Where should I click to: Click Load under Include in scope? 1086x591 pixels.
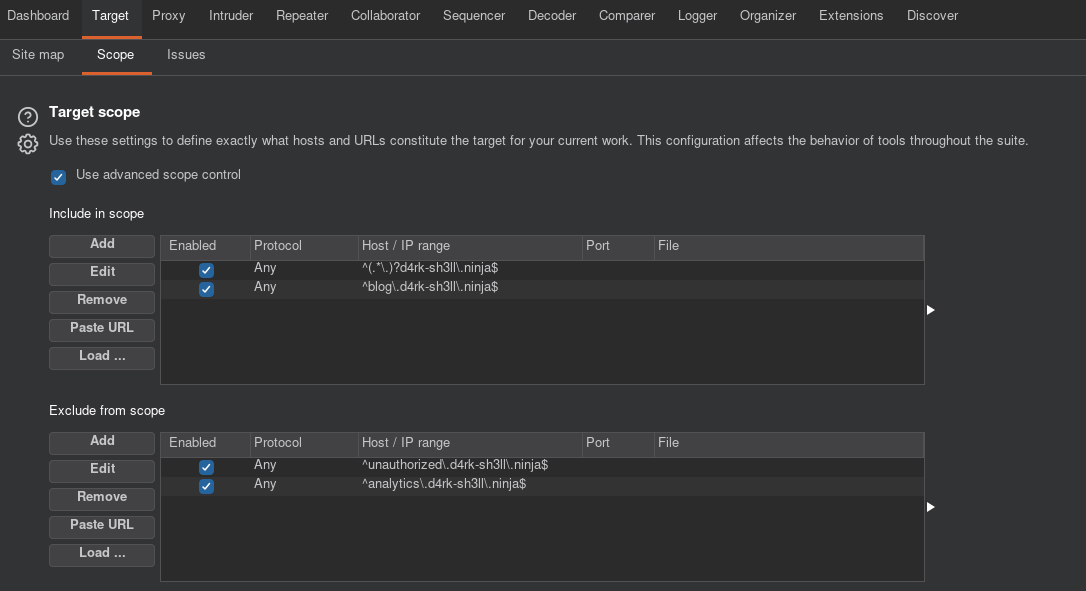pyautogui.click(x=102, y=358)
